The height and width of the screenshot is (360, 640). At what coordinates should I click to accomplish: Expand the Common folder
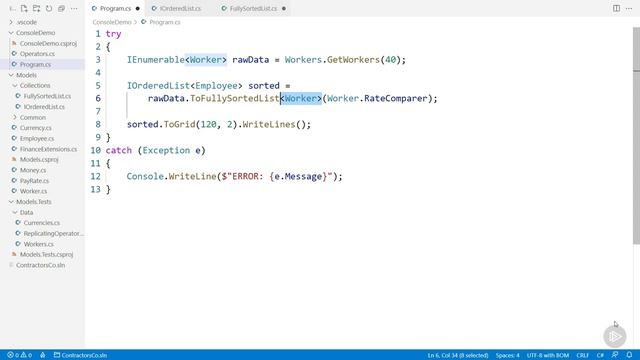tap(33, 117)
